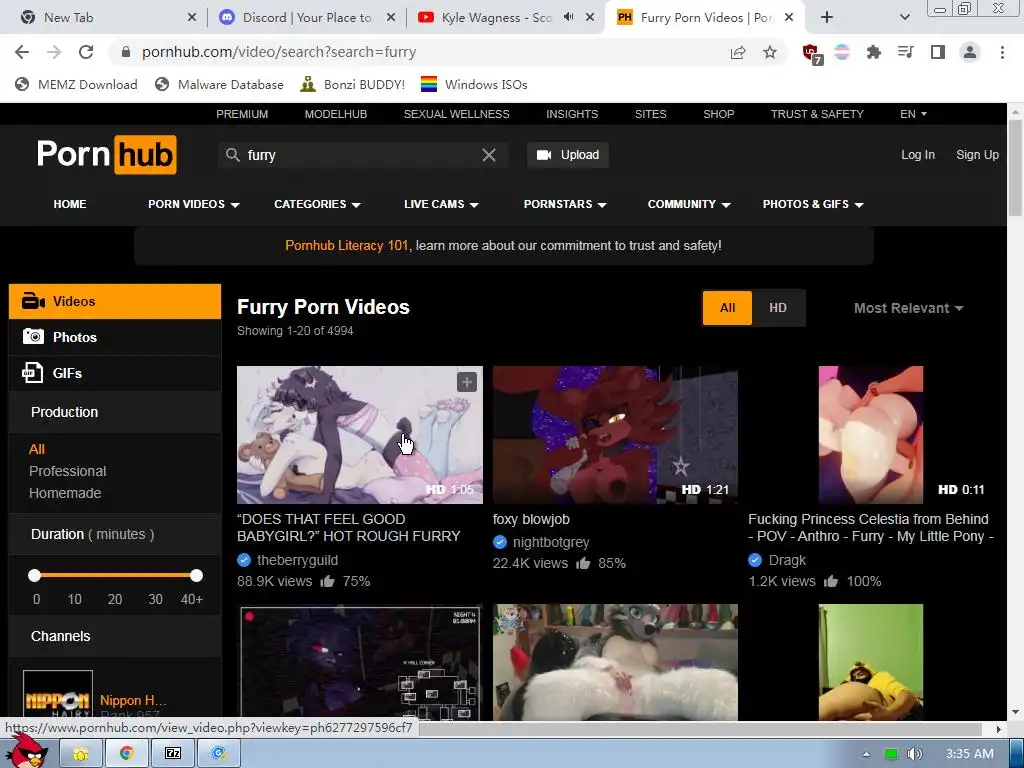
Task: Click the Chrome icon in the taskbar
Action: pyautogui.click(x=127, y=754)
